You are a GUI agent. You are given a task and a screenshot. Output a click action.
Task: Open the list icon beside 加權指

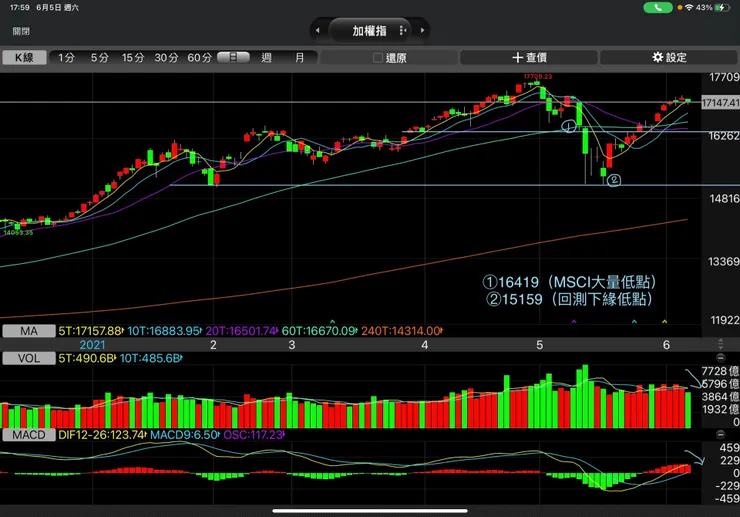403,30
